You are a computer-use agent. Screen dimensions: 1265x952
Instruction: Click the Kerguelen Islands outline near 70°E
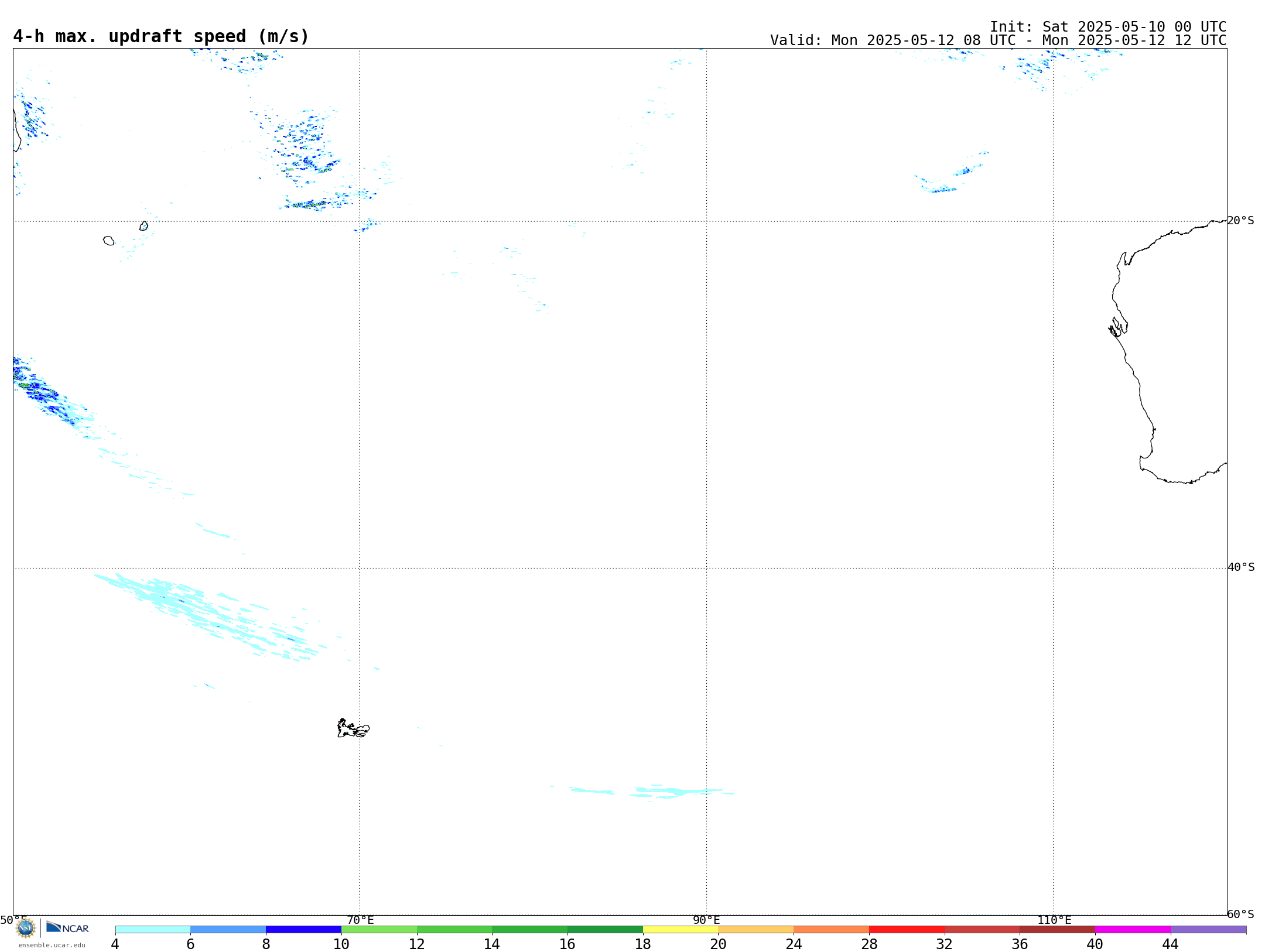(x=353, y=728)
